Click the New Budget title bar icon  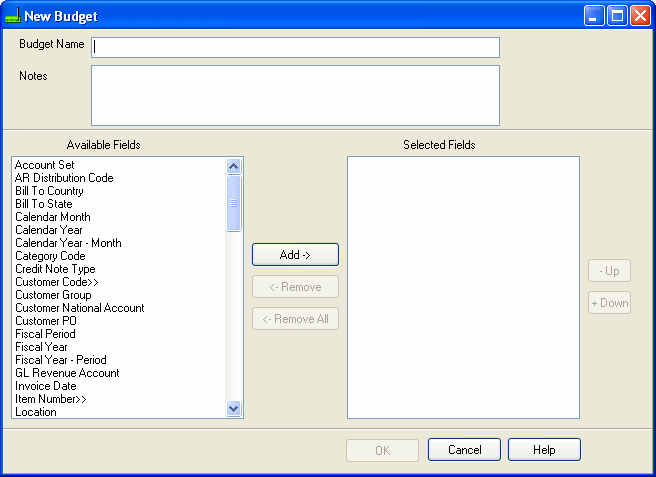coord(13,16)
